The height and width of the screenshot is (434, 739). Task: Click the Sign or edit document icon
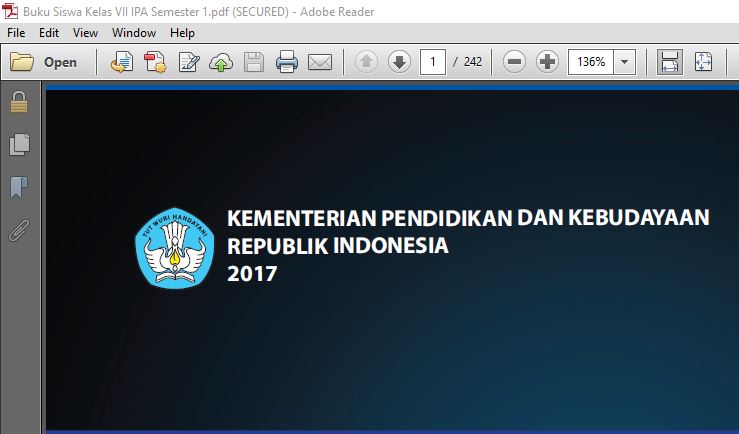point(189,62)
